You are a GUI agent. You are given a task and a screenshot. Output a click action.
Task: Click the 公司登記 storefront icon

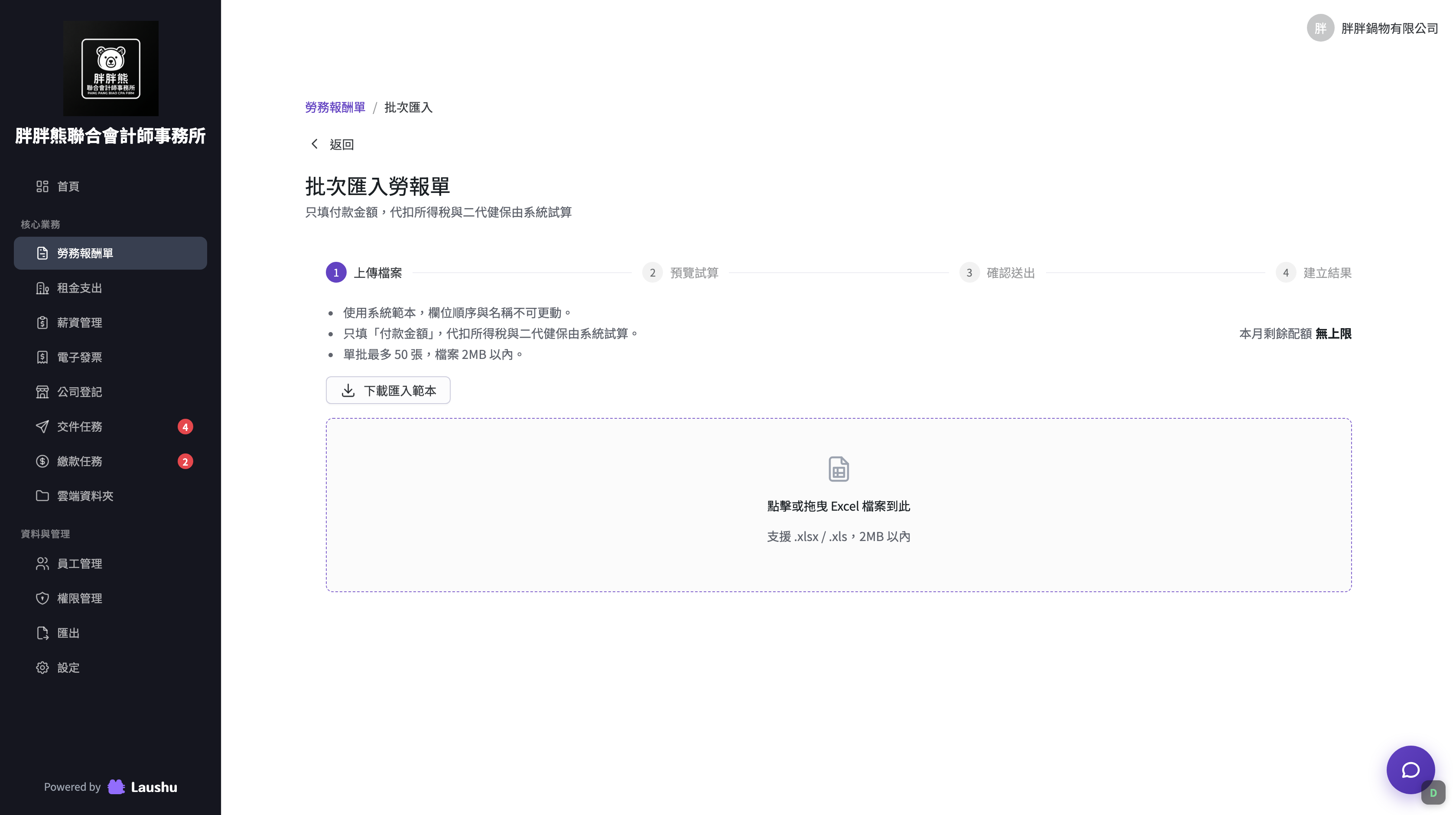tap(42, 391)
